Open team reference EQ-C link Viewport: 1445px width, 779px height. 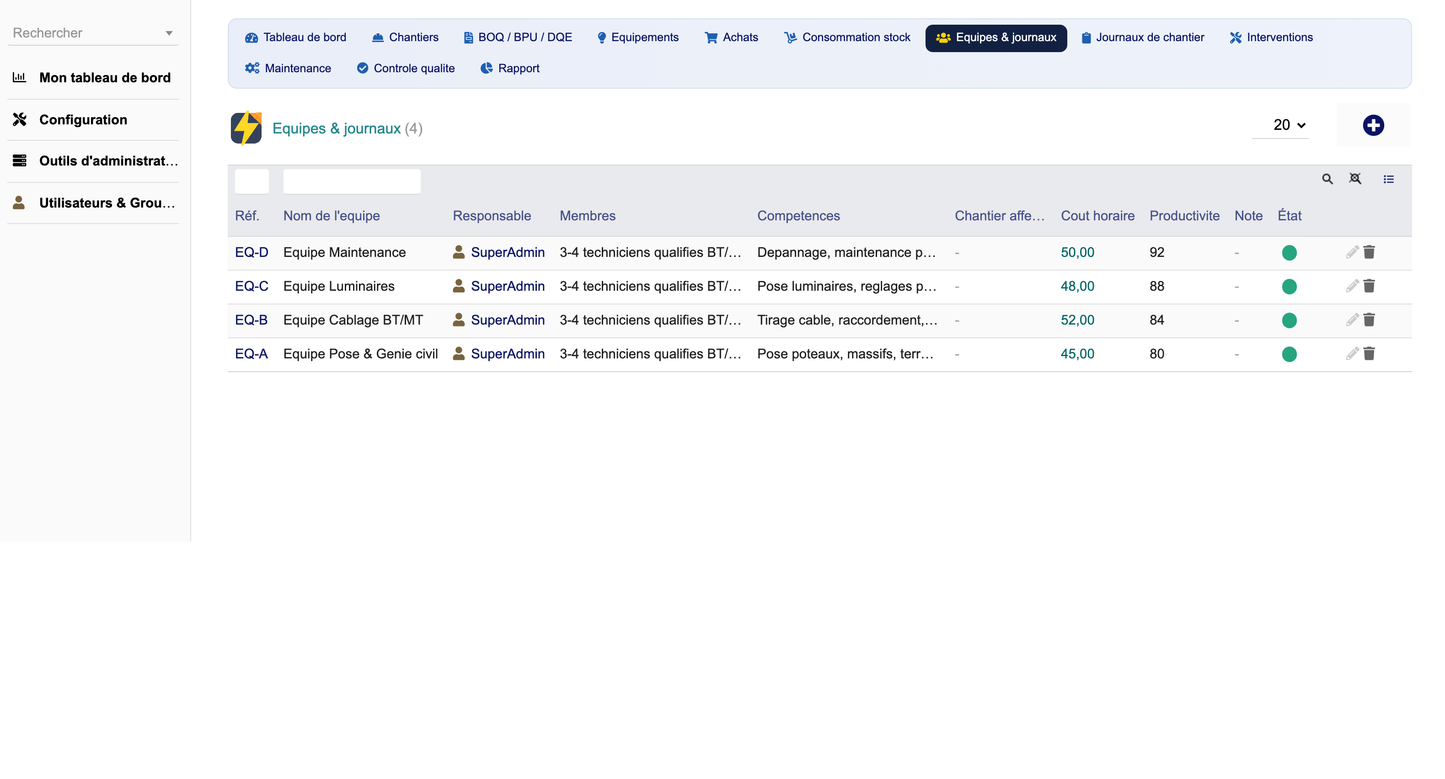pyautogui.click(x=252, y=286)
